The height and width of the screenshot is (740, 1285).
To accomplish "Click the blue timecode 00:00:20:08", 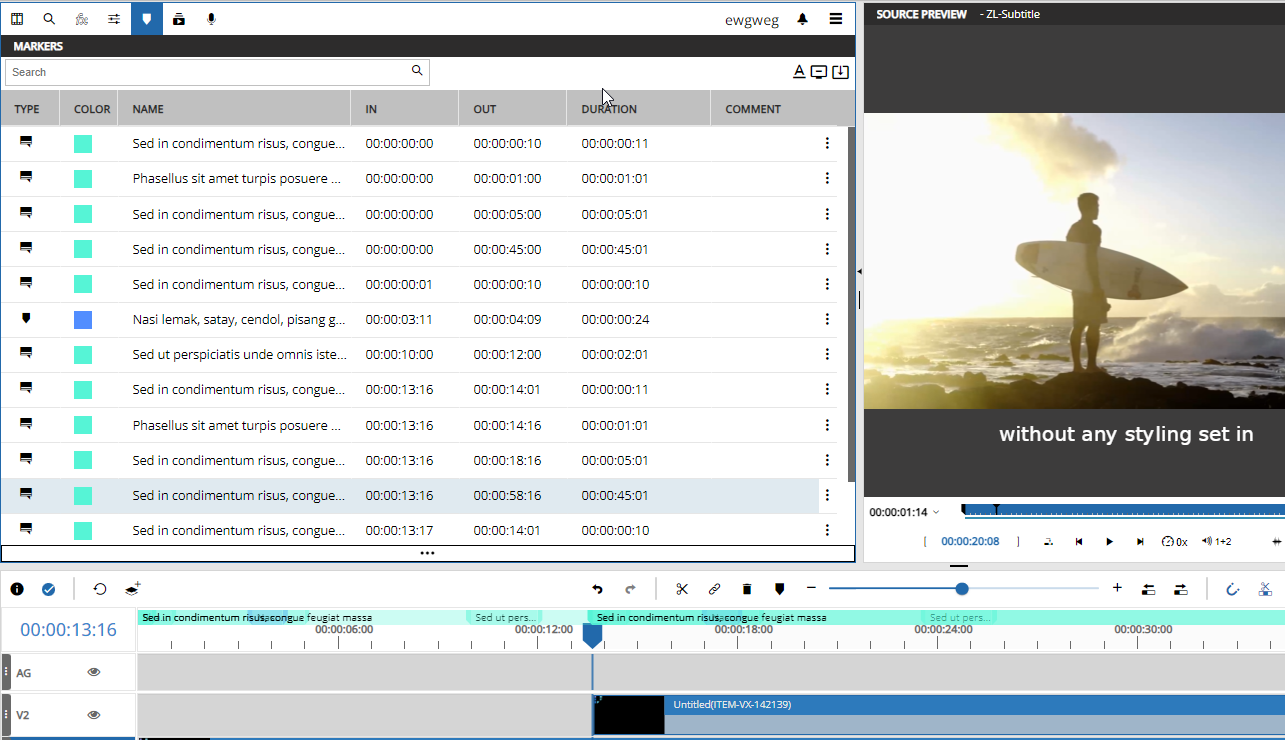I will point(970,541).
